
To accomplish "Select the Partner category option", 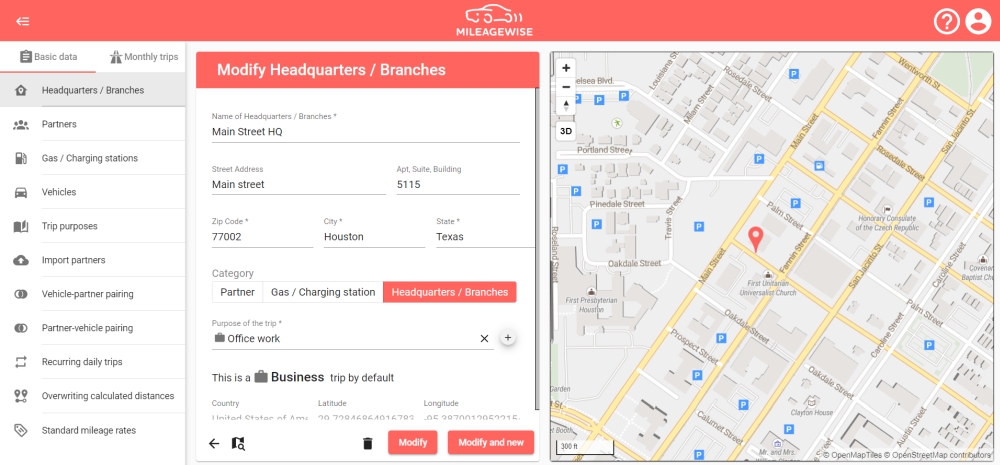I will pyautogui.click(x=237, y=292).
